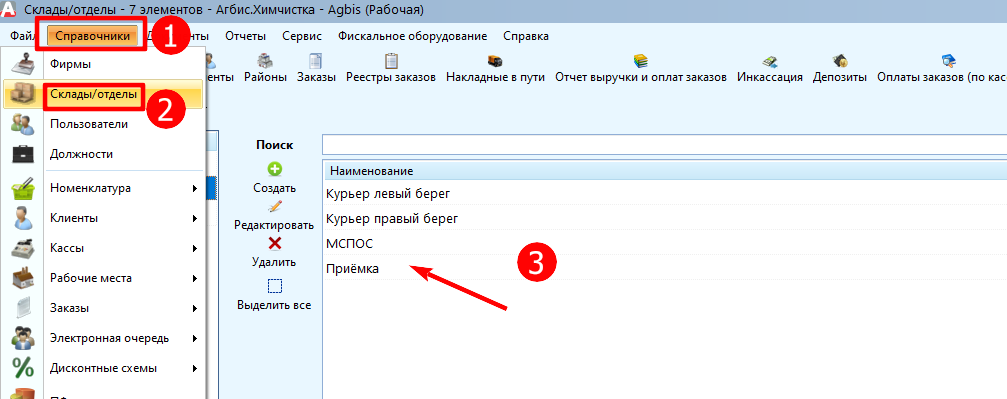Click the red Удалить cross icon
This screenshot has width=1007, height=399.
point(274,244)
